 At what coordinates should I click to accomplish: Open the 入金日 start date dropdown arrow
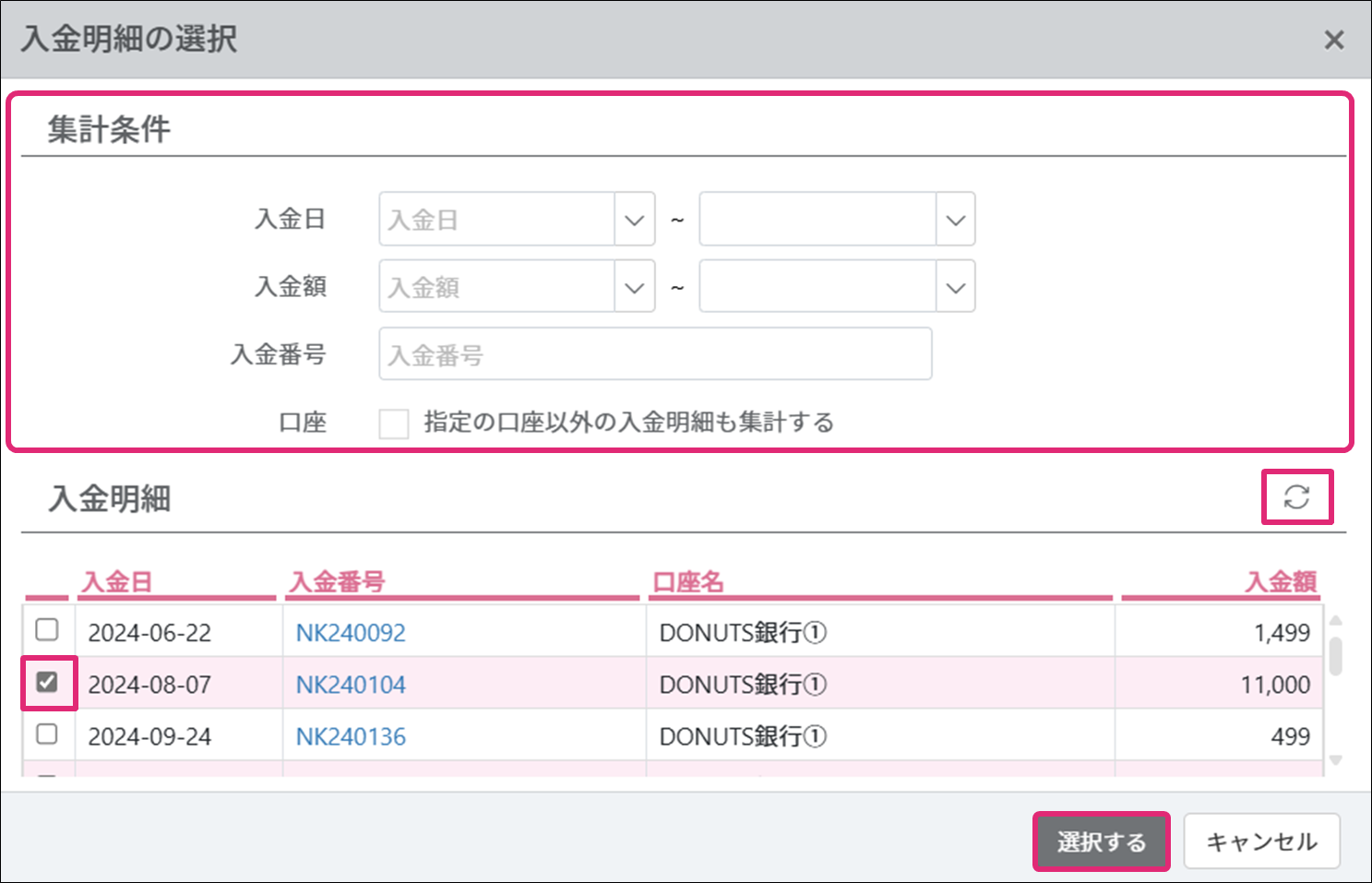coord(634,220)
